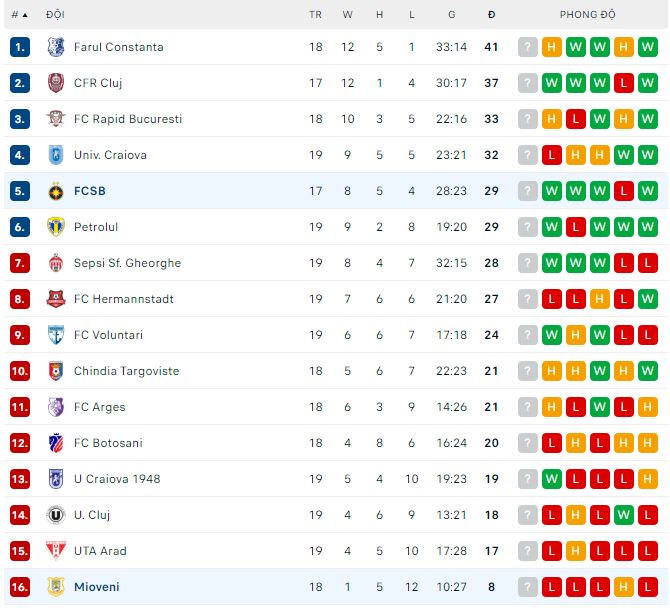This screenshot has height=608, width=670.
Task: Click the Sepsi Sf. Gheorghe logo
Action: pos(56,263)
